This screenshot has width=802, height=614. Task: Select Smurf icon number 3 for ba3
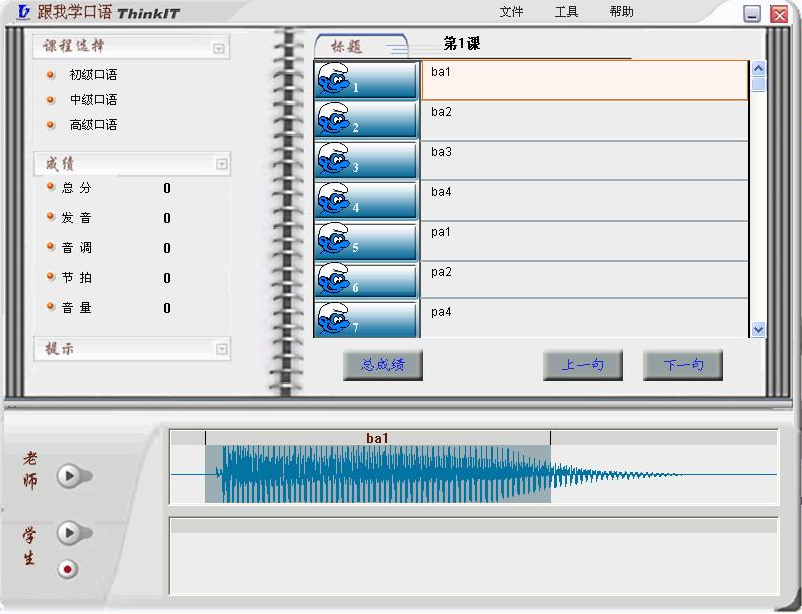(x=366, y=160)
